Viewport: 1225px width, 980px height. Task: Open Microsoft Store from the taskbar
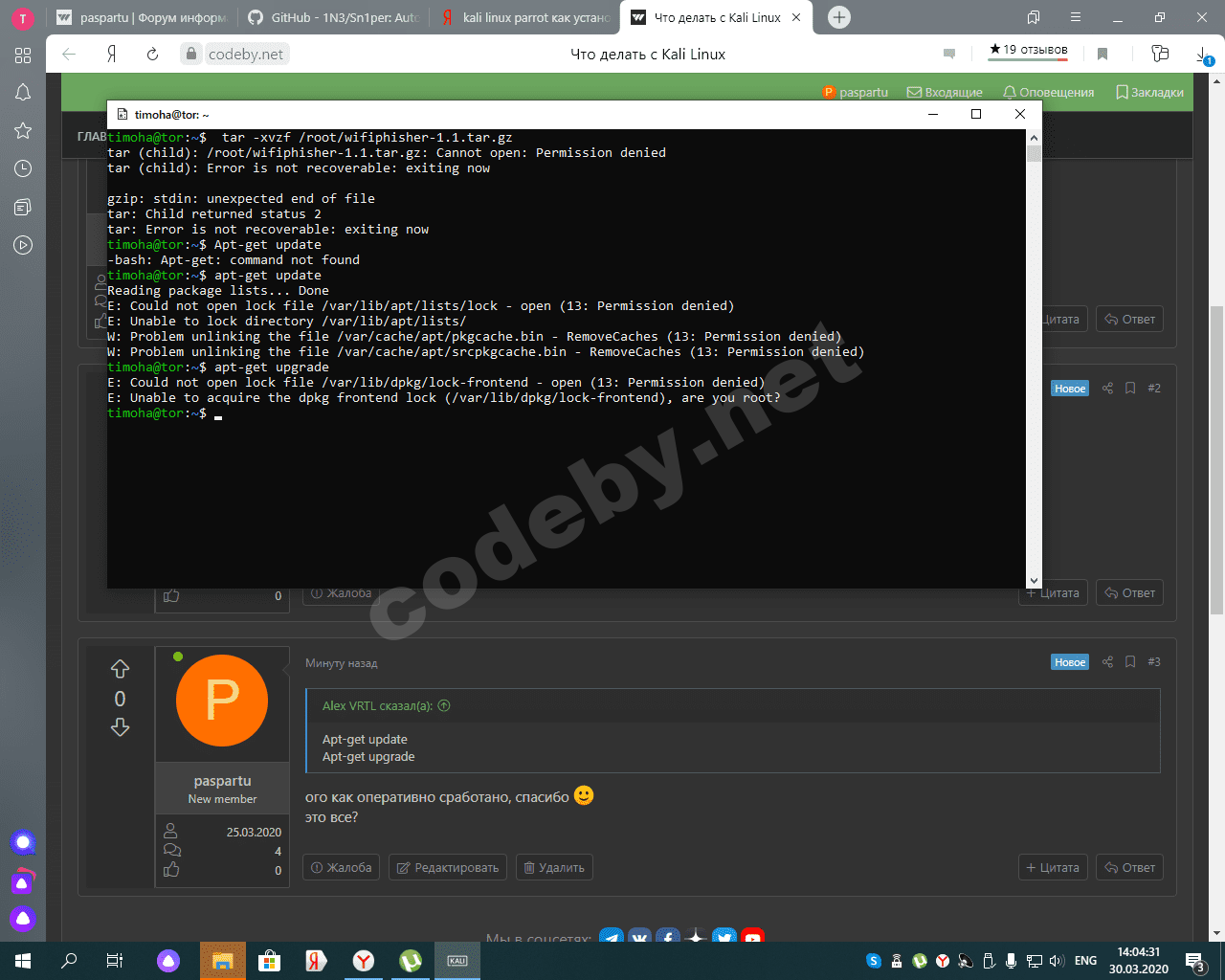[270, 961]
